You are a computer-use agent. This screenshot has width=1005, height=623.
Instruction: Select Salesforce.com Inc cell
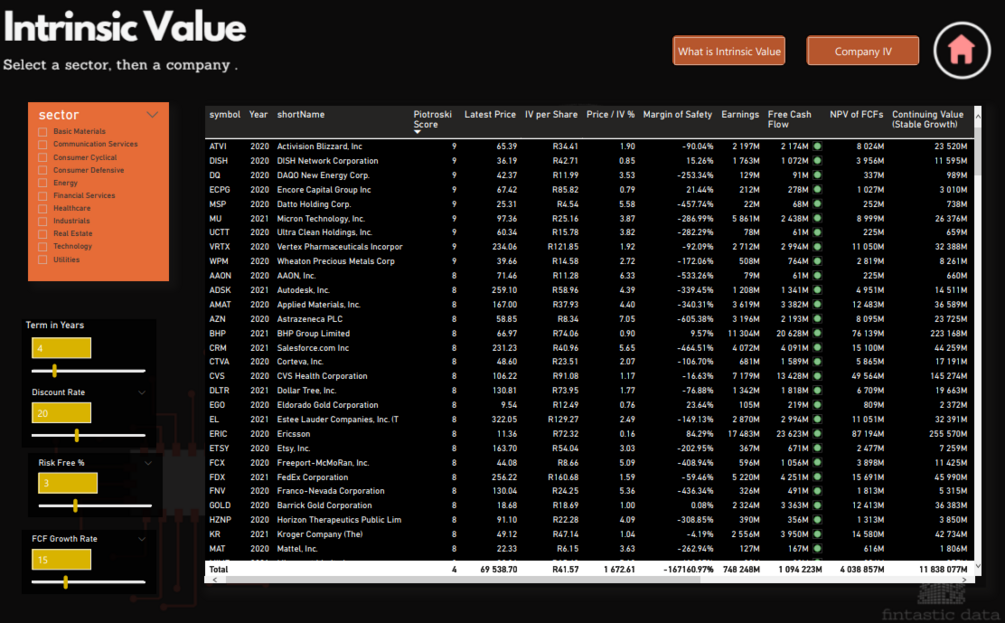313,348
